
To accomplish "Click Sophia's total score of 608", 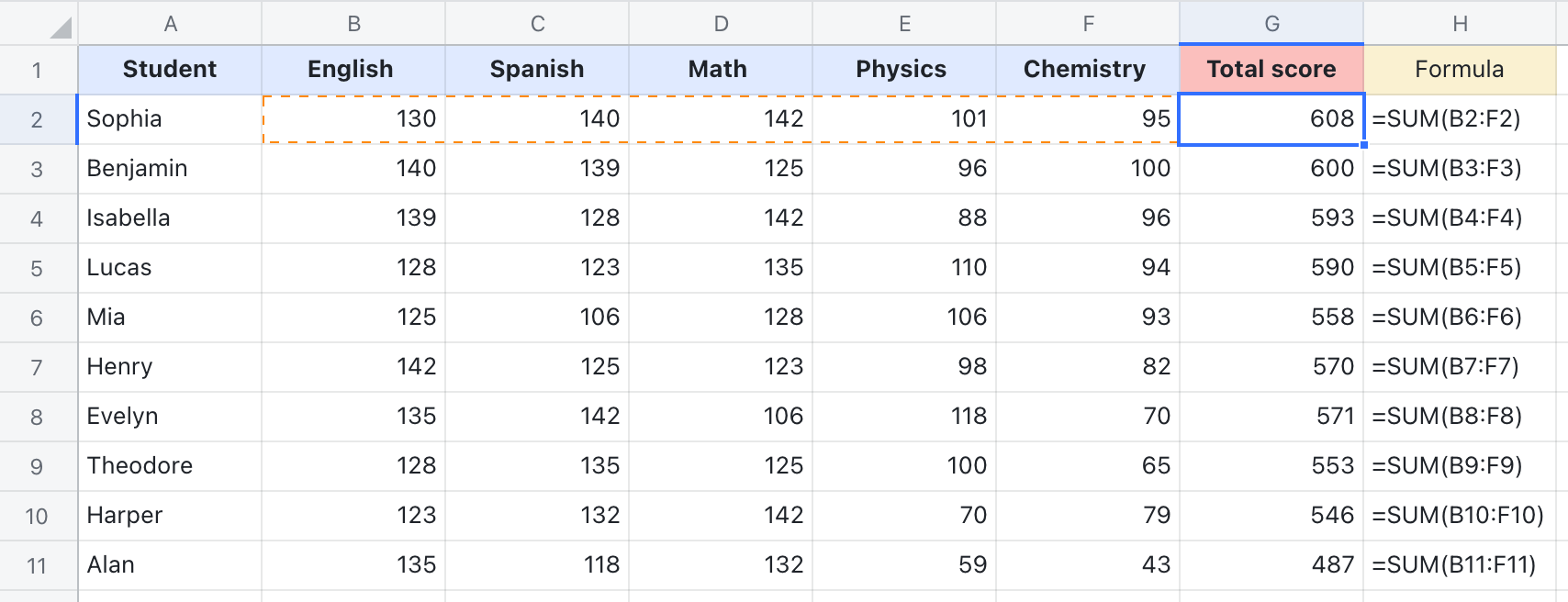I will coord(1271,118).
